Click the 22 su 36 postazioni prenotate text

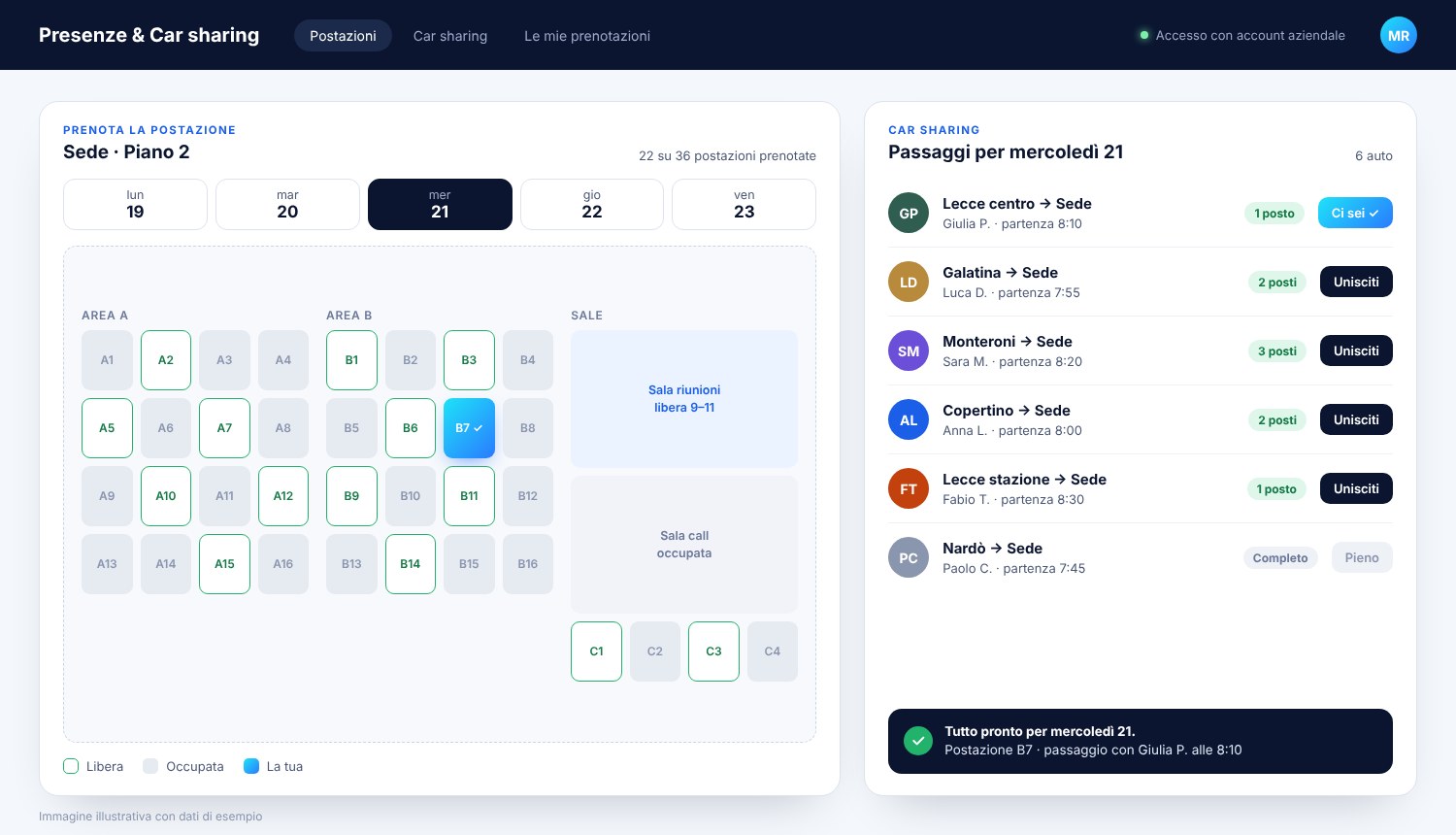(x=727, y=155)
